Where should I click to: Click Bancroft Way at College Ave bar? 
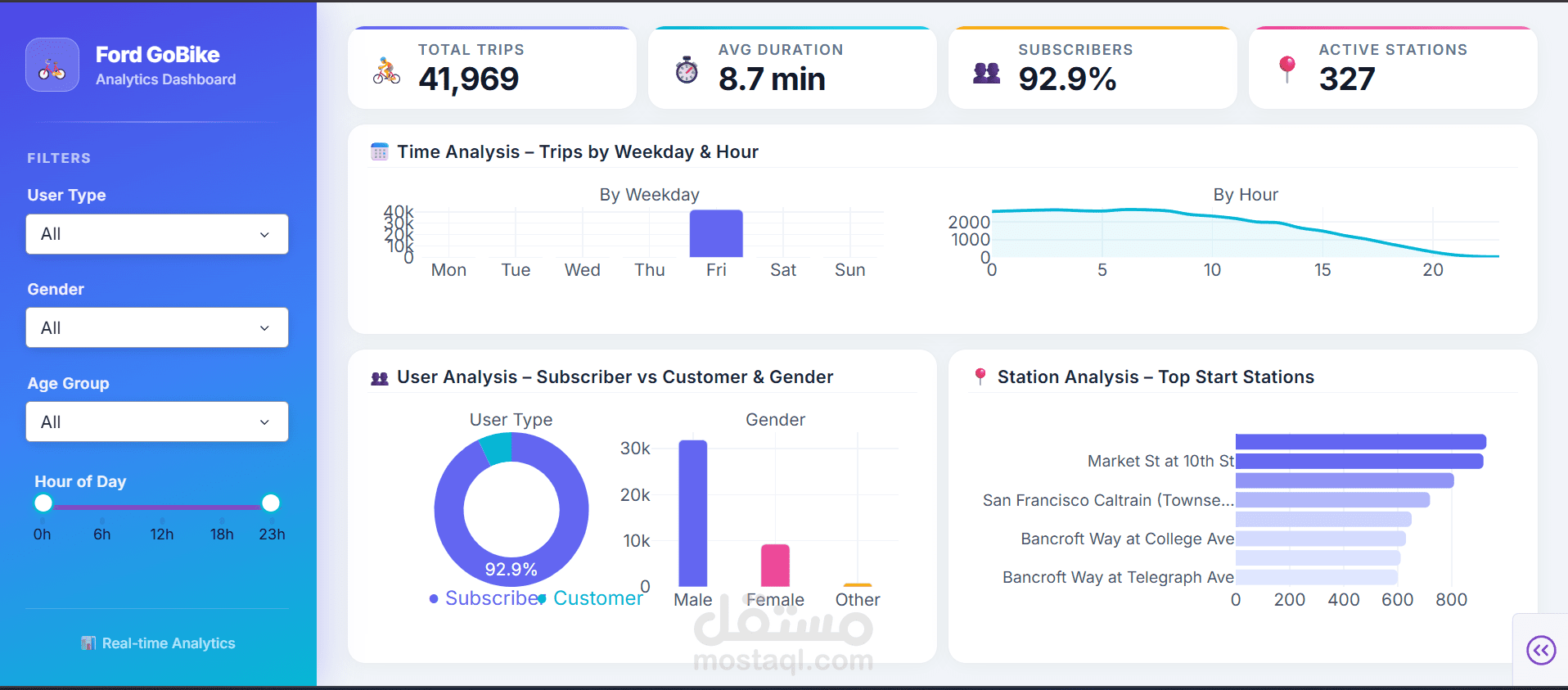[x=1321, y=539]
